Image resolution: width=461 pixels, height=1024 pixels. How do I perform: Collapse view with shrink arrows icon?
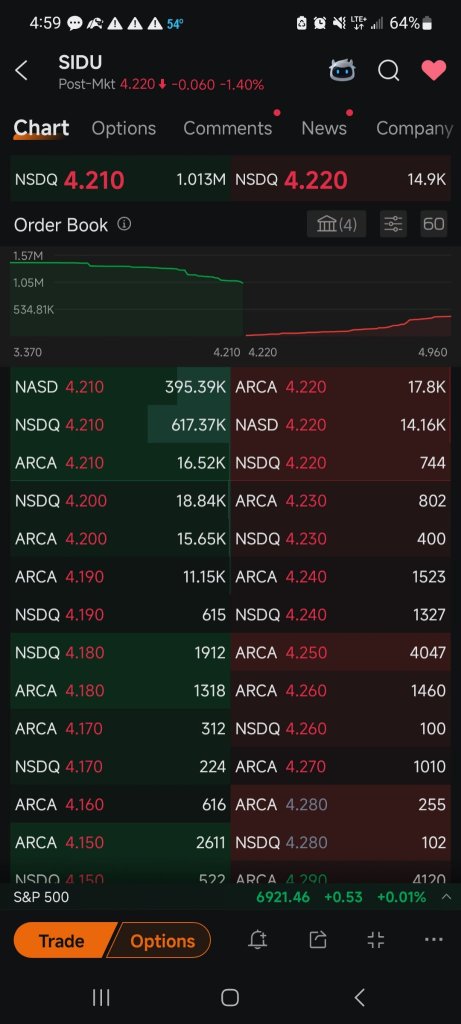coord(375,940)
